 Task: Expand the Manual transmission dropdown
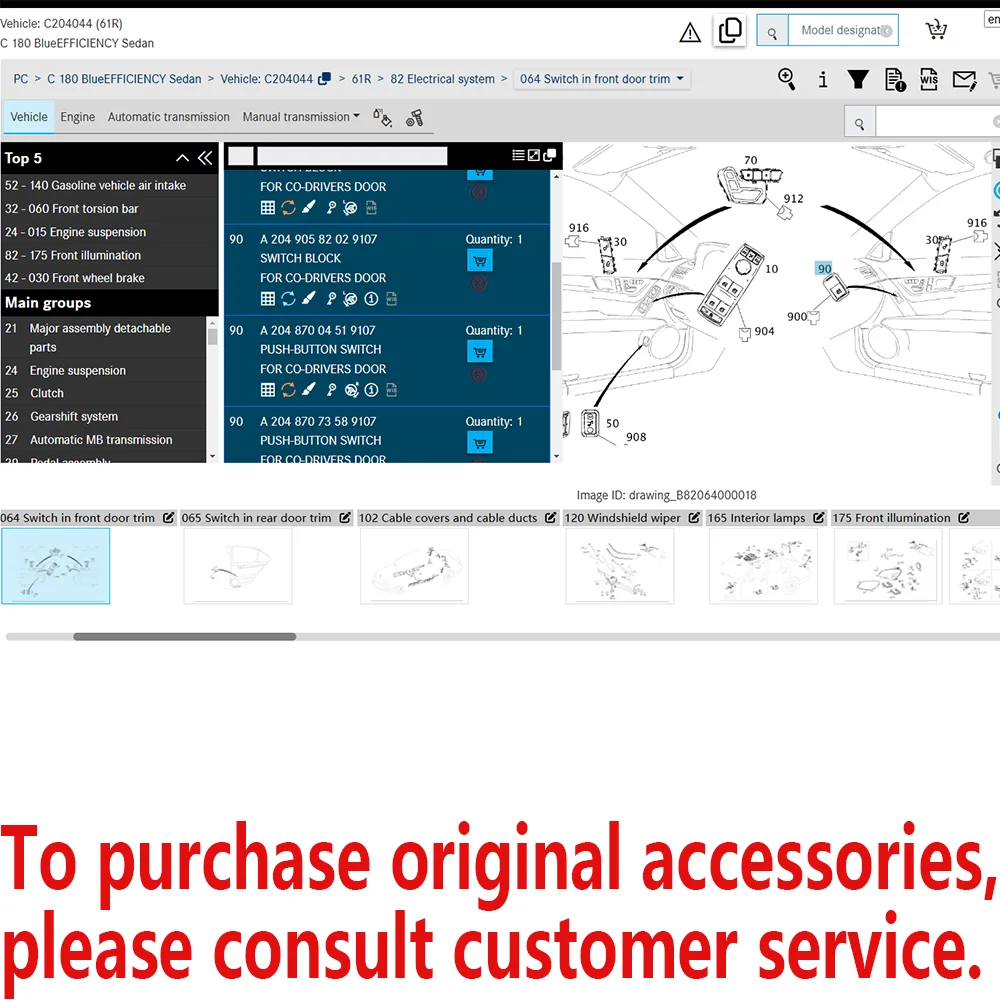pos(301,117)
